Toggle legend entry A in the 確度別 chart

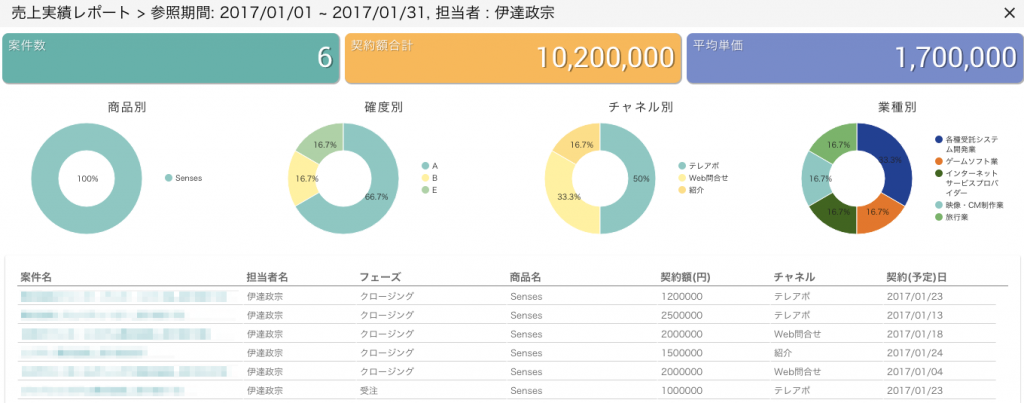tap(435, 165)
